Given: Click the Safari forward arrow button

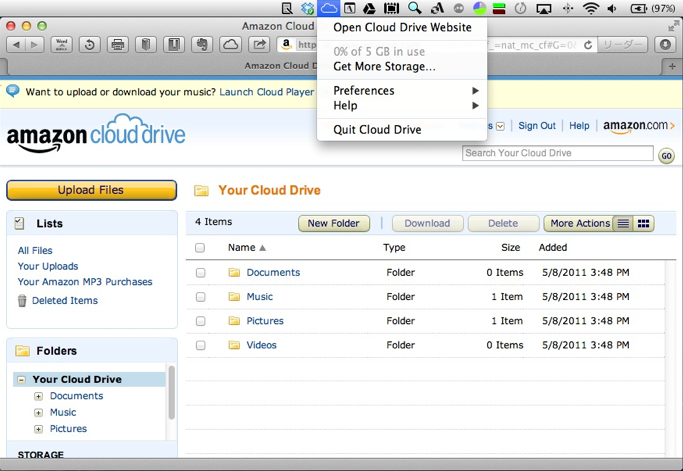Looking at the screenshot, I should 34,44.
